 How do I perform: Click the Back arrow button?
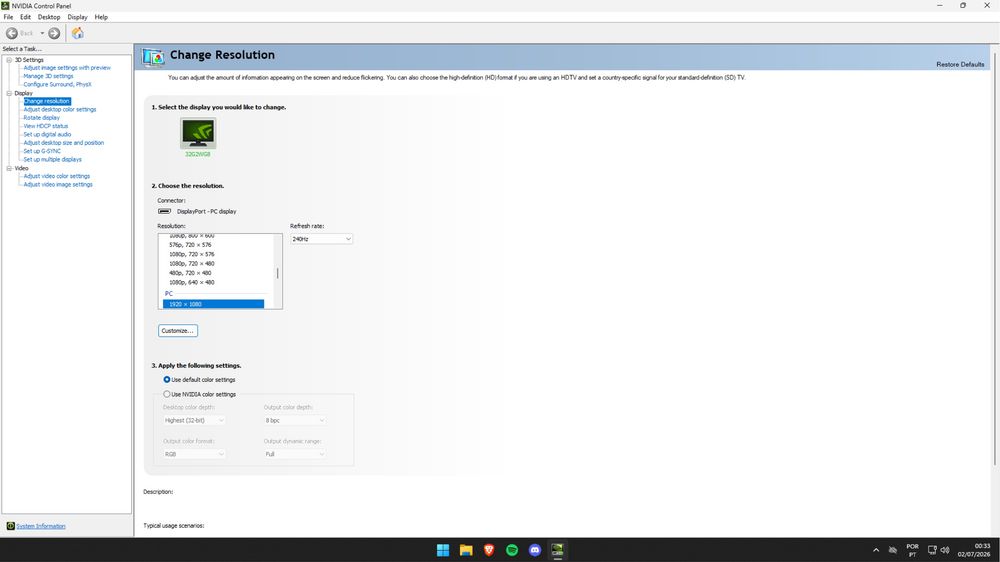(12, 33)
